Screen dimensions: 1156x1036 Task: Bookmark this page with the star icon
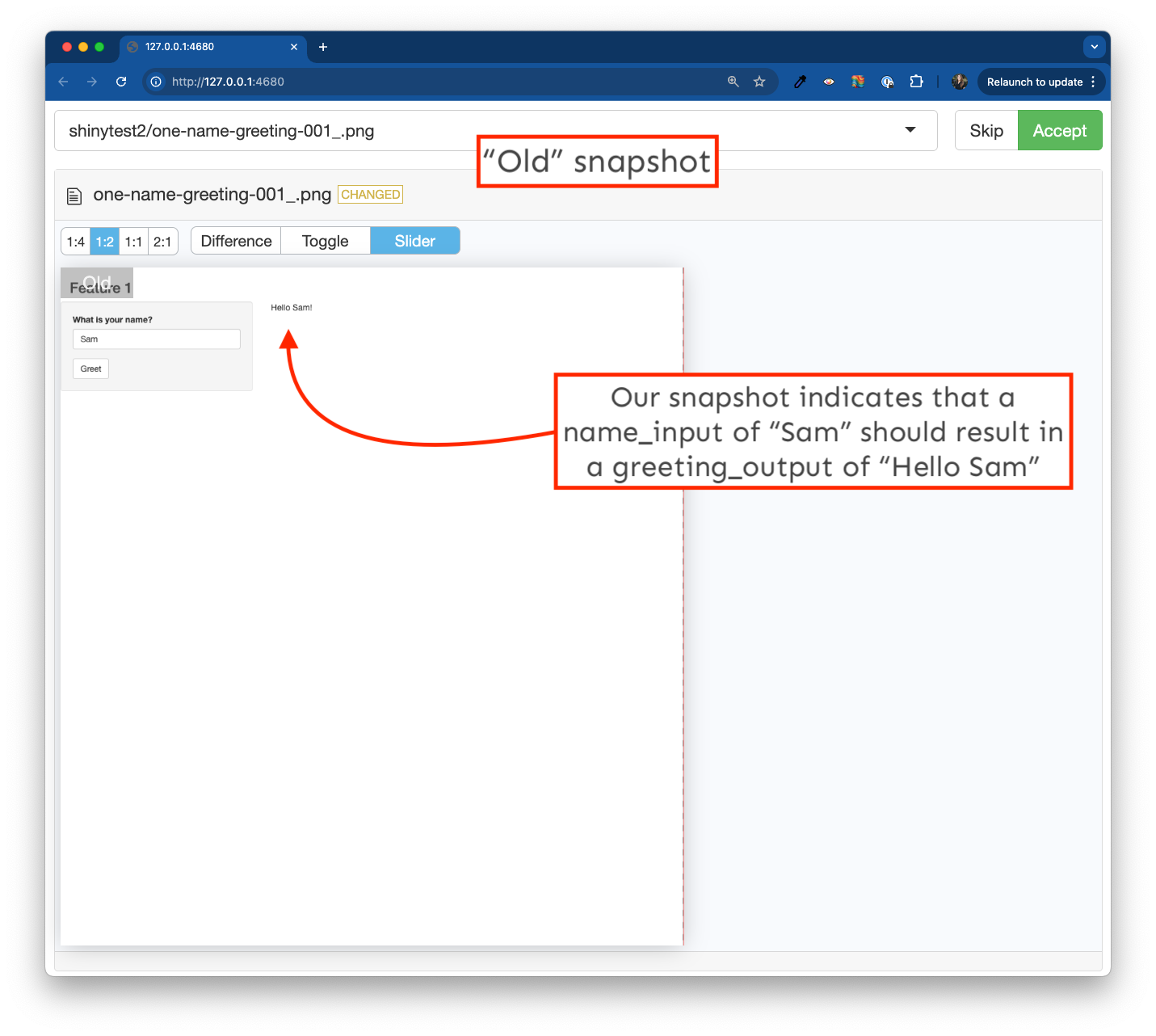tap(759, 82)
